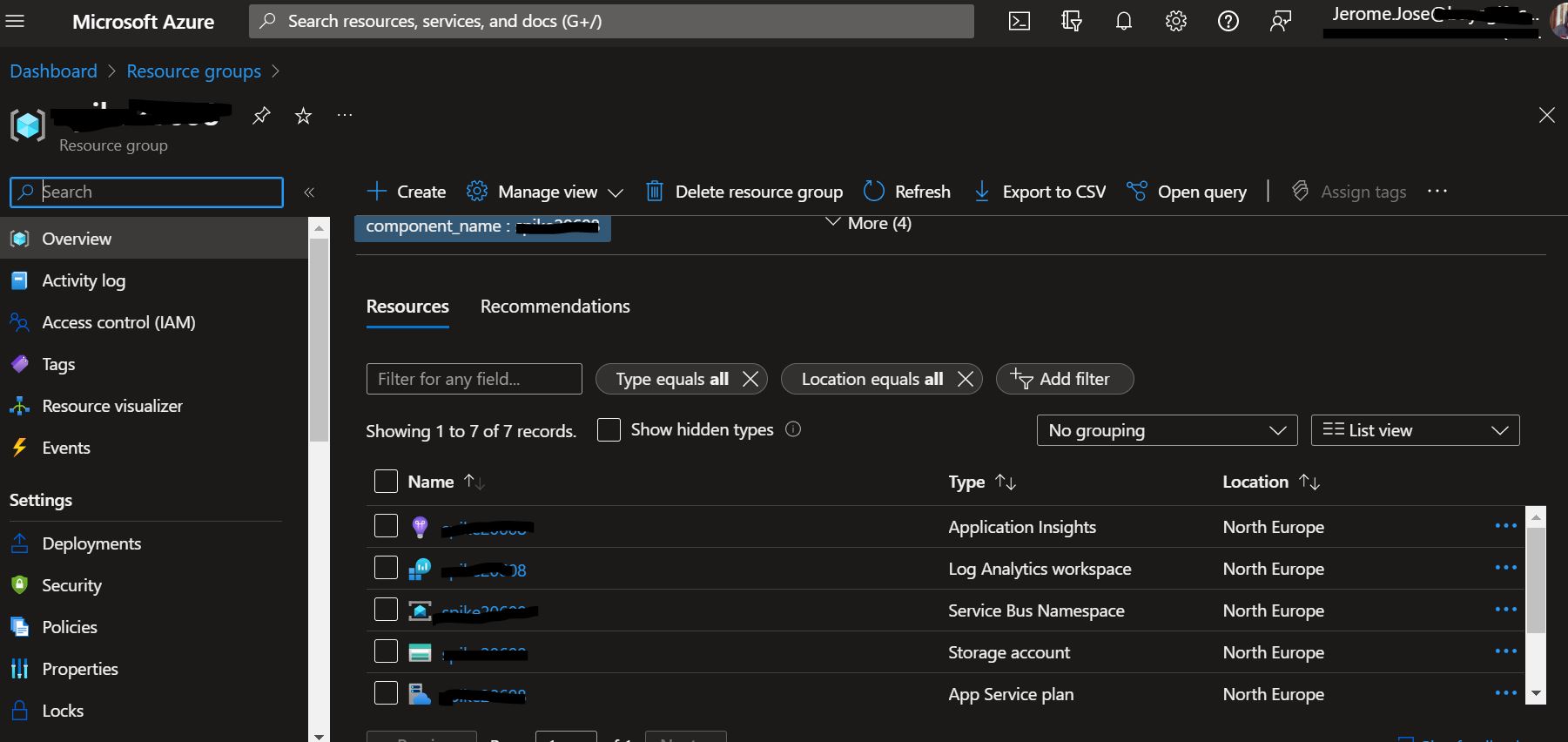This screenshot has height=742, width=1568.
Task: Check the Service Bus Namespace row checkbox
Action: point(386,610)
